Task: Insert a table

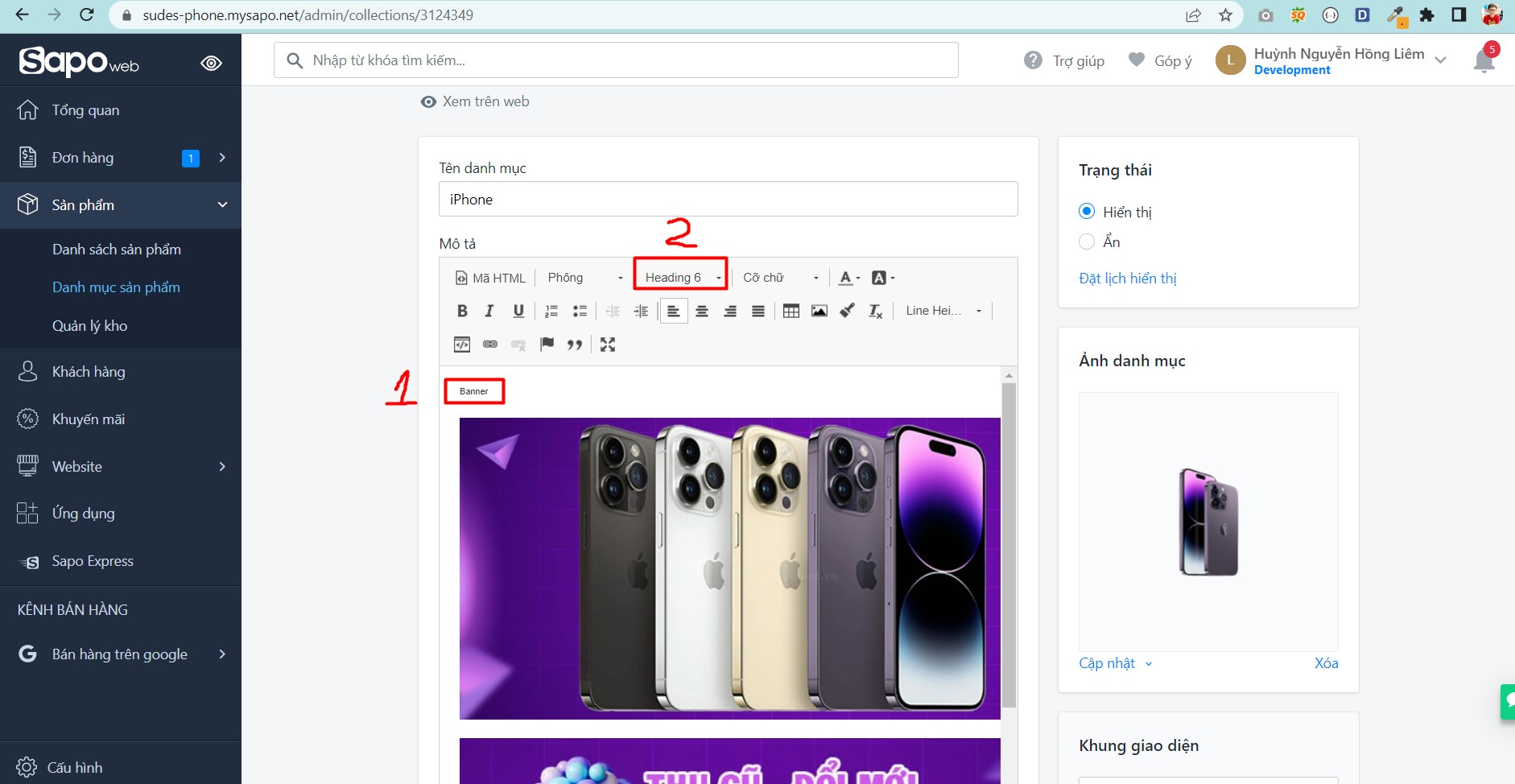Action: click(791, 311)
